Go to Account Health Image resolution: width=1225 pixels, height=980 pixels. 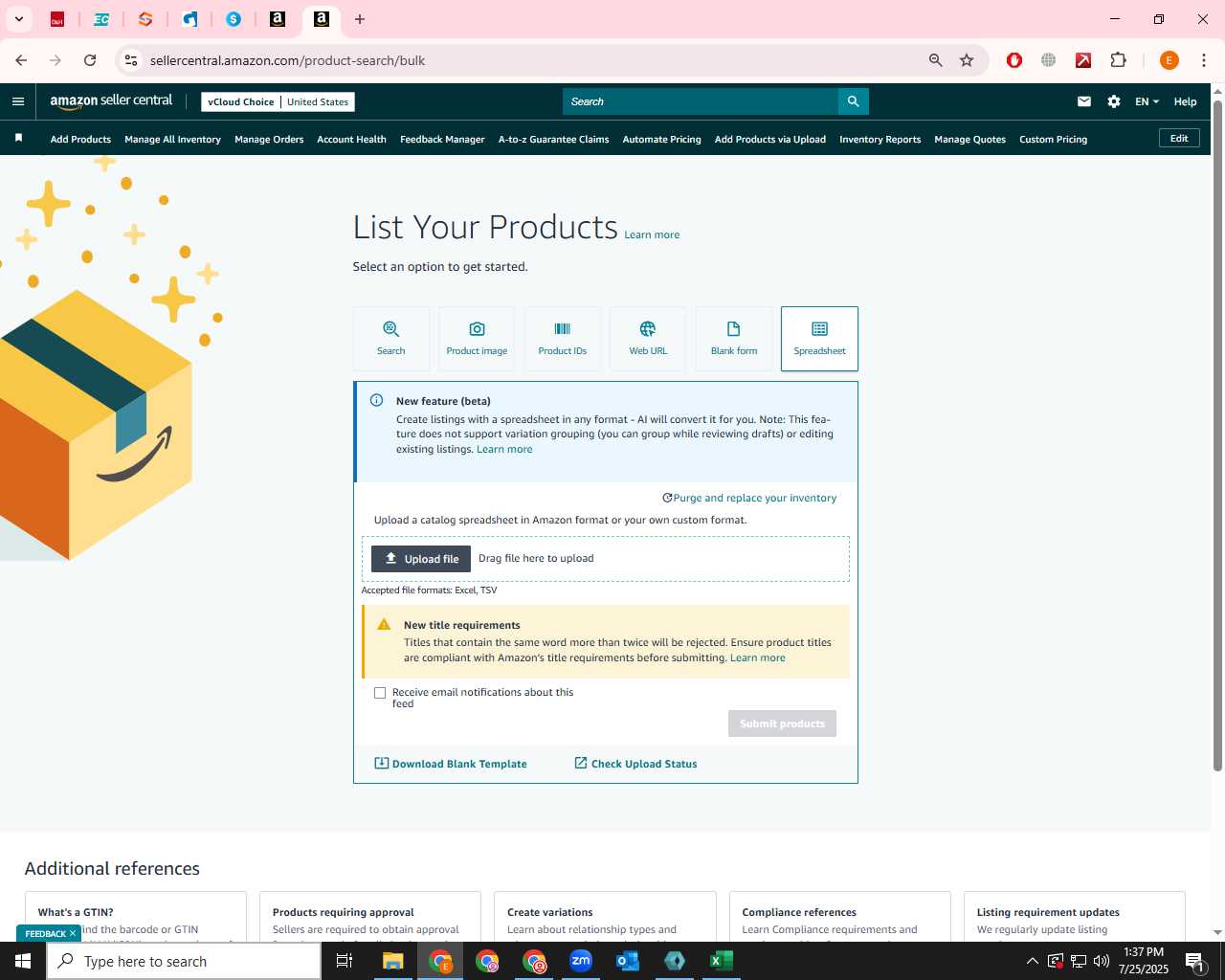(351, 140)
